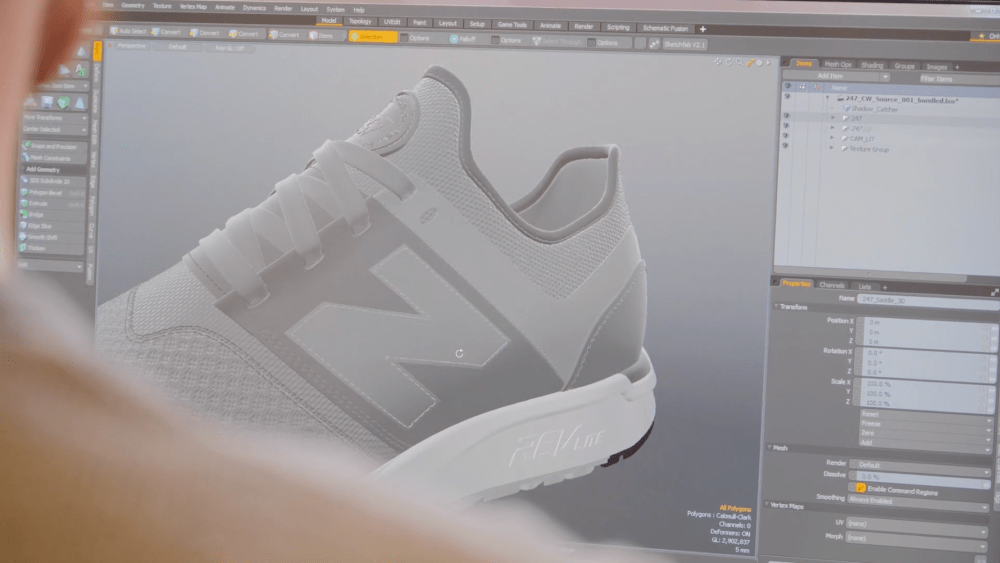Toggle visibility of 247_CW_Source scene item

tap(787, 97)
